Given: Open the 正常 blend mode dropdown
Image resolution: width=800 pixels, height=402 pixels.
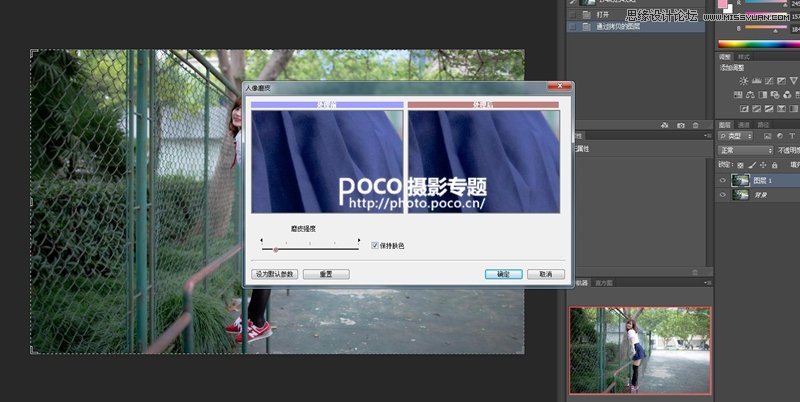Looking at the screenshot, I should [745, 150].
